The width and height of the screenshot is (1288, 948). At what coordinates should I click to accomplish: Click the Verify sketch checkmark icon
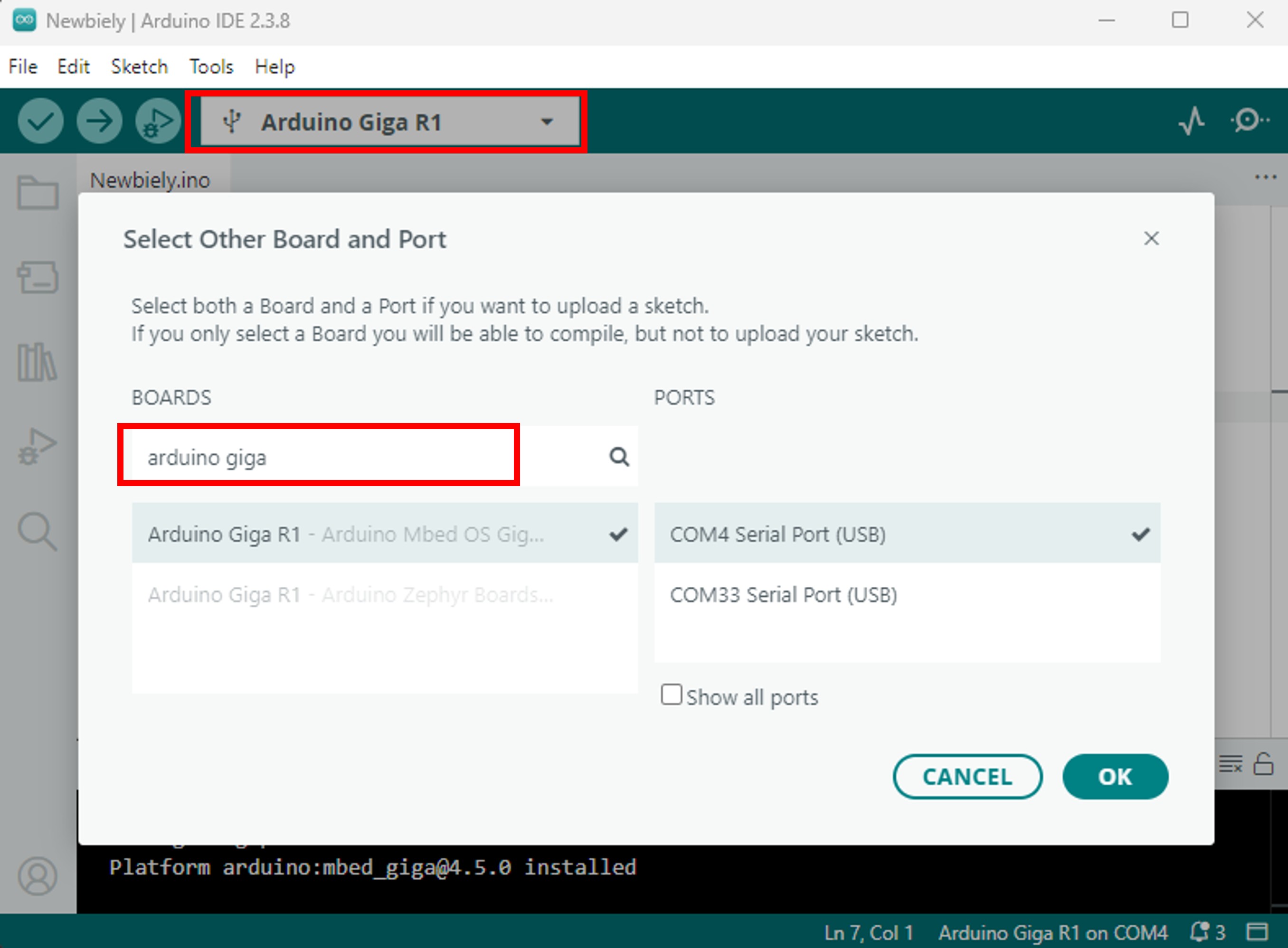[x=40, y=121]
